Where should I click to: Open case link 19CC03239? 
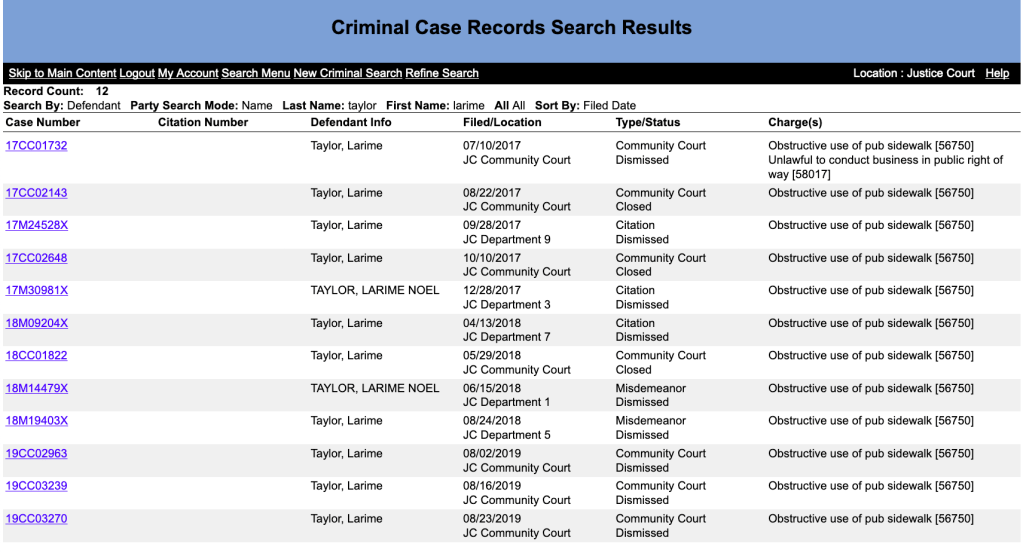(x=36, y=486)
